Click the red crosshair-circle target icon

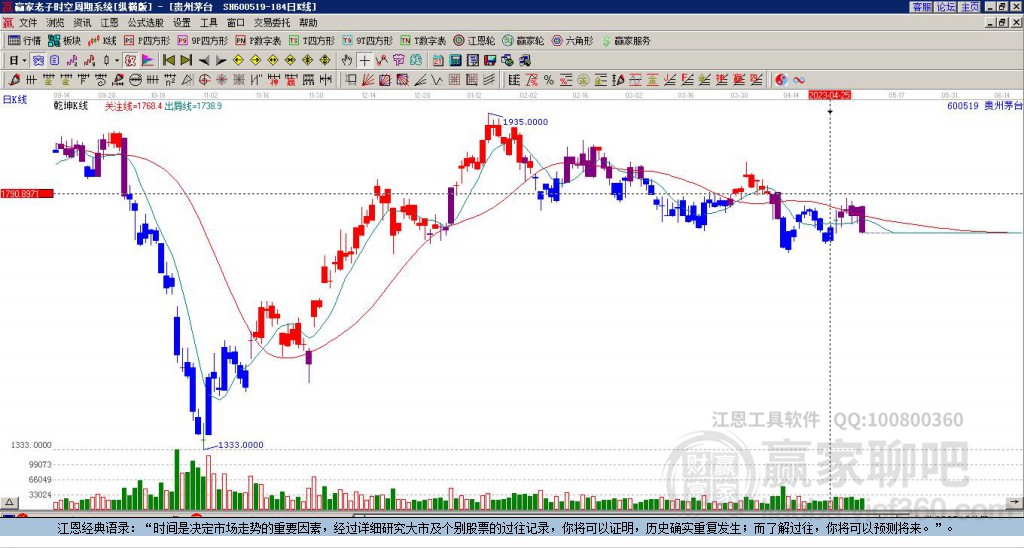(x=204, y=80)
